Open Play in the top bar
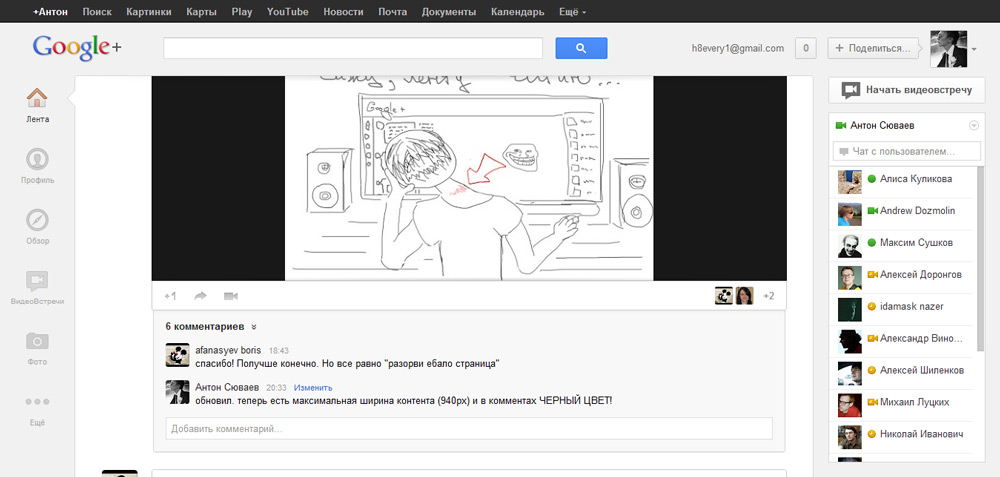The image size is (1000, 477). (x=242, y=11)
